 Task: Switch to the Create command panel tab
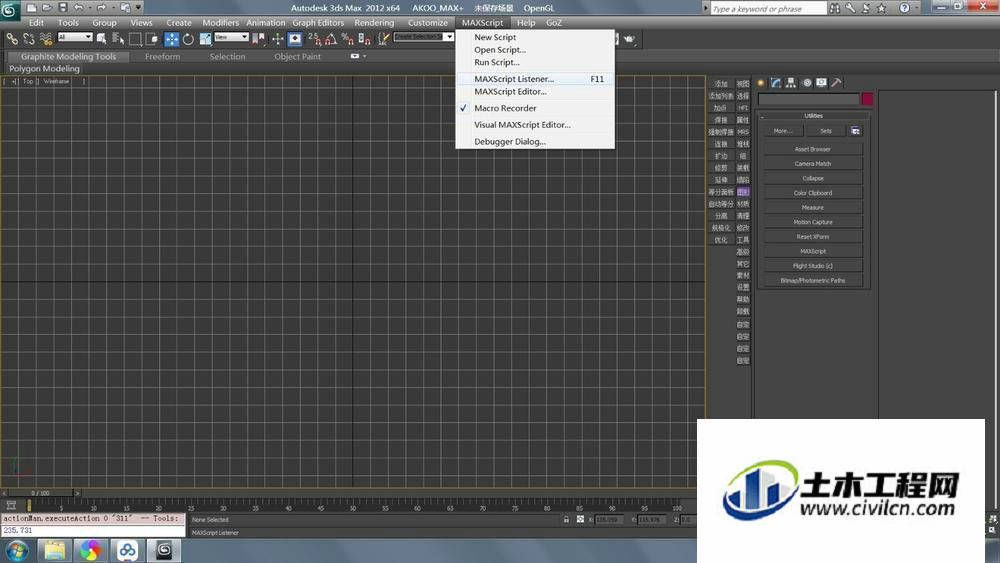(x=761, y=83)
